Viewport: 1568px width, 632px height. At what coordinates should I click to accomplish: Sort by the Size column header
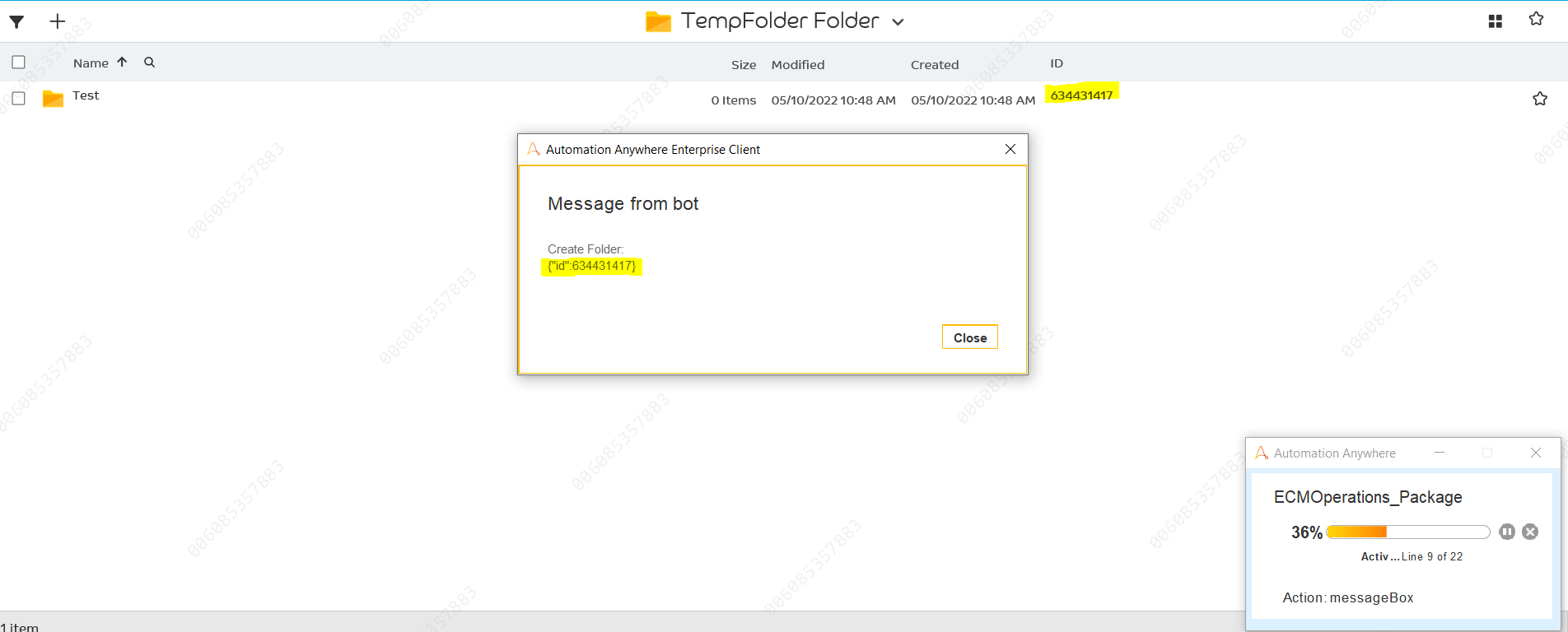pyautogui.click(x=744, y=65)
